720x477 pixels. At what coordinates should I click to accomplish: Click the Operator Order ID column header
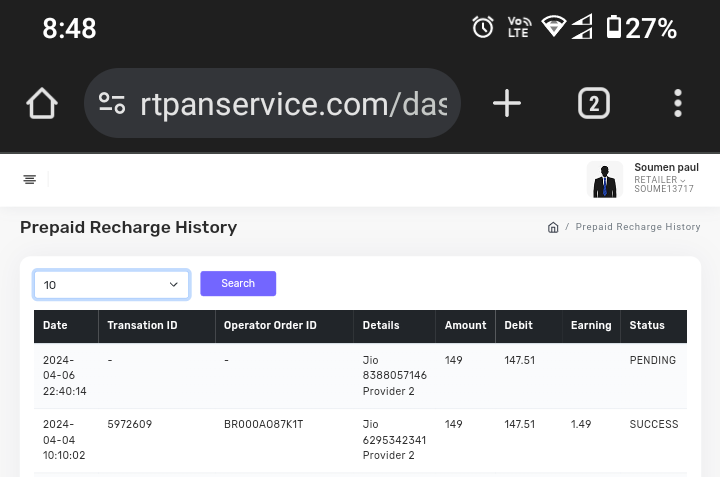pos(270,326)
